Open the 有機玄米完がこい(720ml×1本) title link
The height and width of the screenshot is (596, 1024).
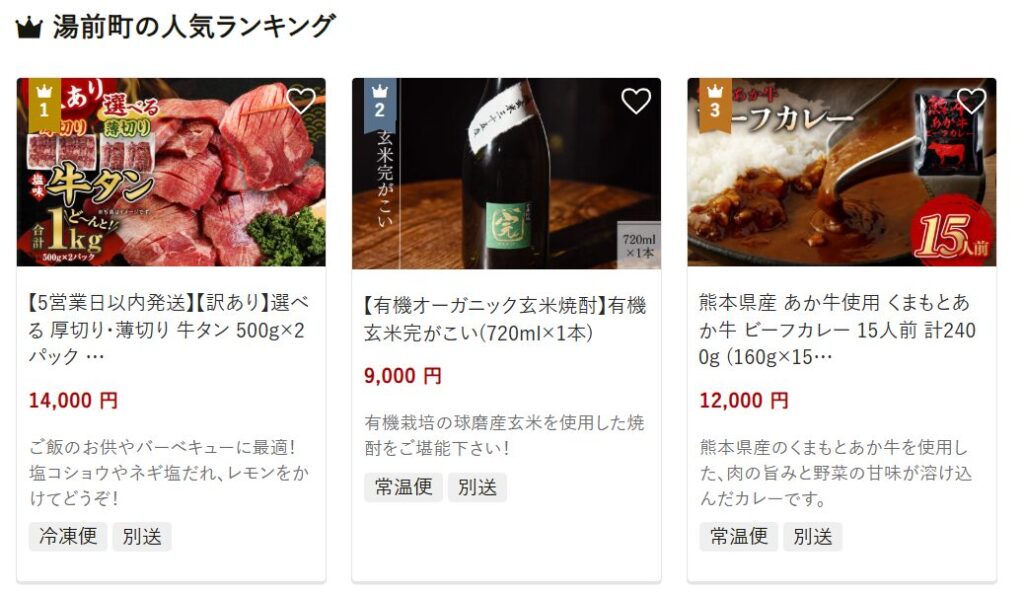[x=505, y=319]
